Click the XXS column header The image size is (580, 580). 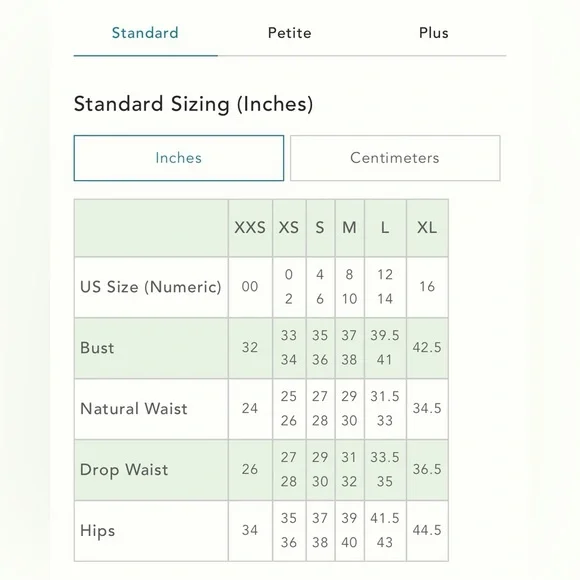click(x=250, y=227)
